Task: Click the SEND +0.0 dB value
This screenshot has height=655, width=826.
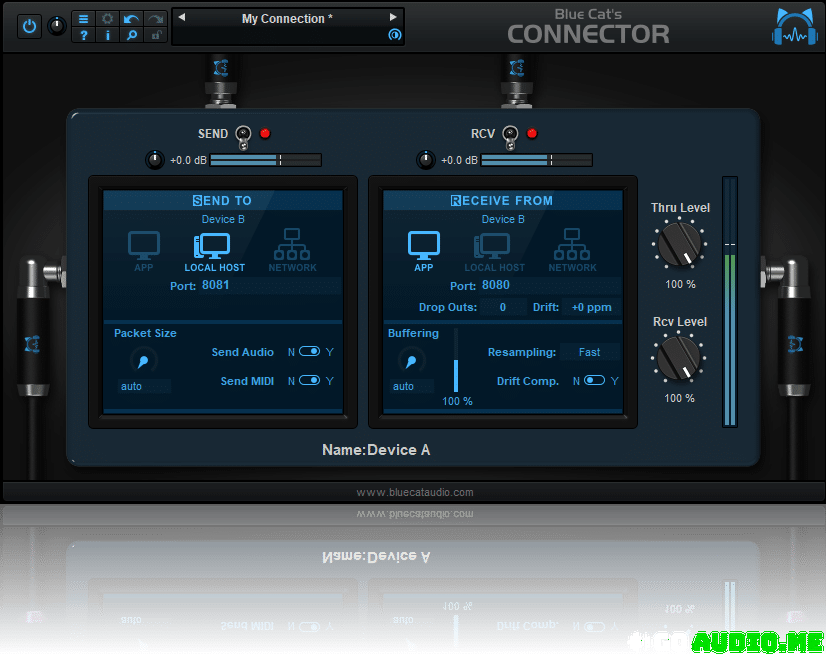Action: tap(188, 160)
